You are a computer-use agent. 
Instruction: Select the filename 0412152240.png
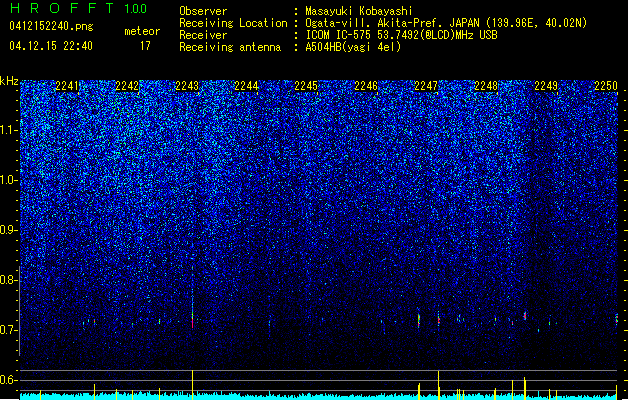[51, 26]
